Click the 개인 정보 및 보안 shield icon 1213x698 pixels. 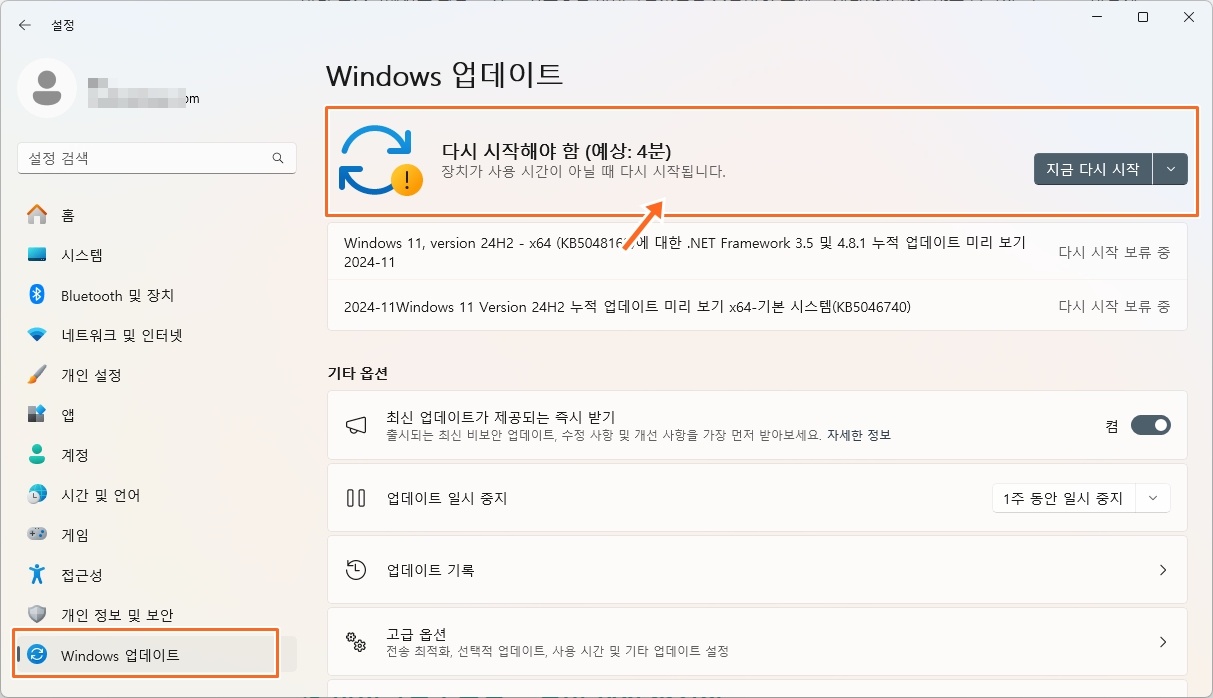click(37, 615)
